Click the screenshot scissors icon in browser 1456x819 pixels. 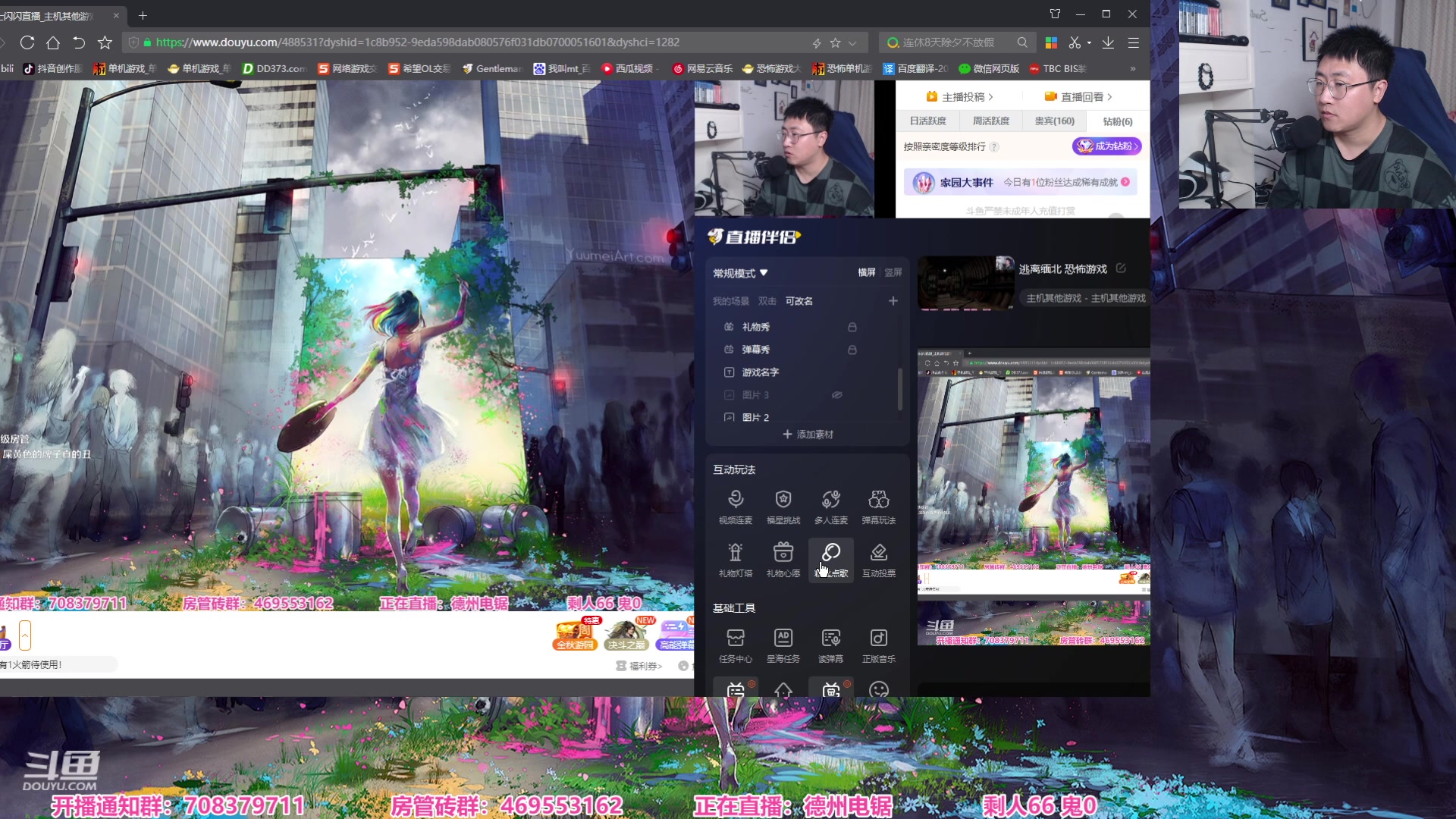1075,42
